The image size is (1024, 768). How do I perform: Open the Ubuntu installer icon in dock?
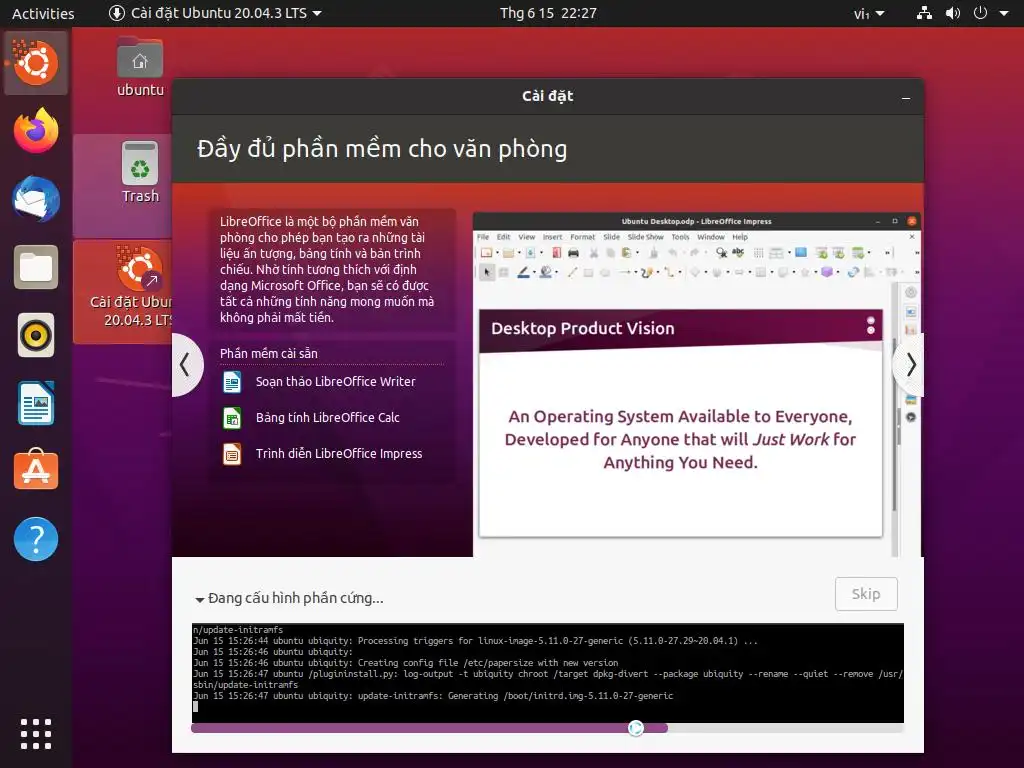tap(35, 63)
